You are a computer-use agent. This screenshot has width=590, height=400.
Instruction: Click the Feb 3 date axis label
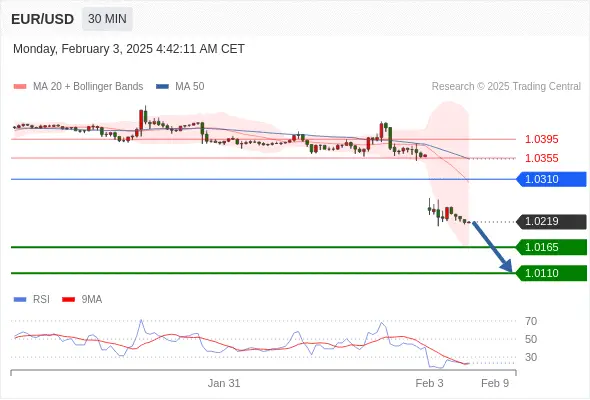pyautogui.click(x=429, y=383)
